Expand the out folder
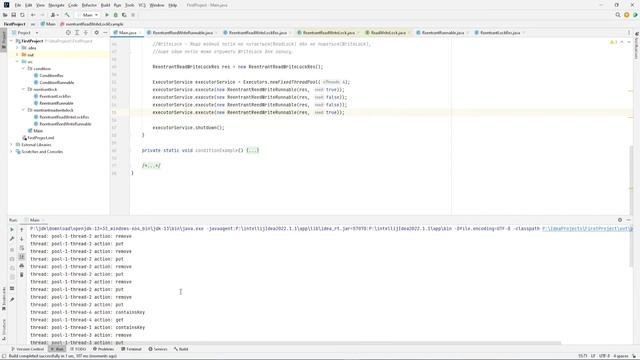Screen dimensions: 640x360 (x=17, y=55)
